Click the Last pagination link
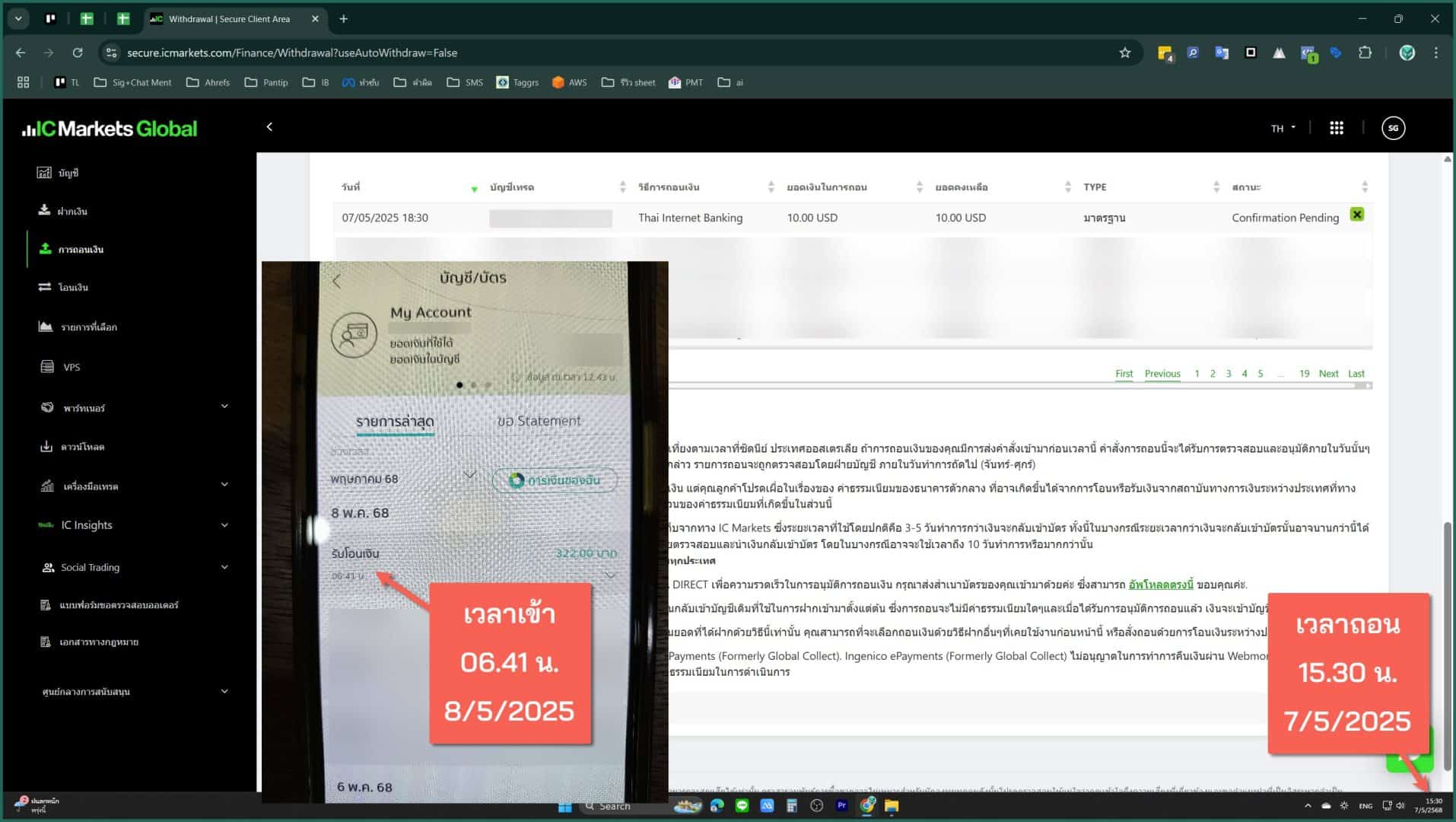Screen dimensions: 1456x822 pyautogui.click(x=1356, y=374)
